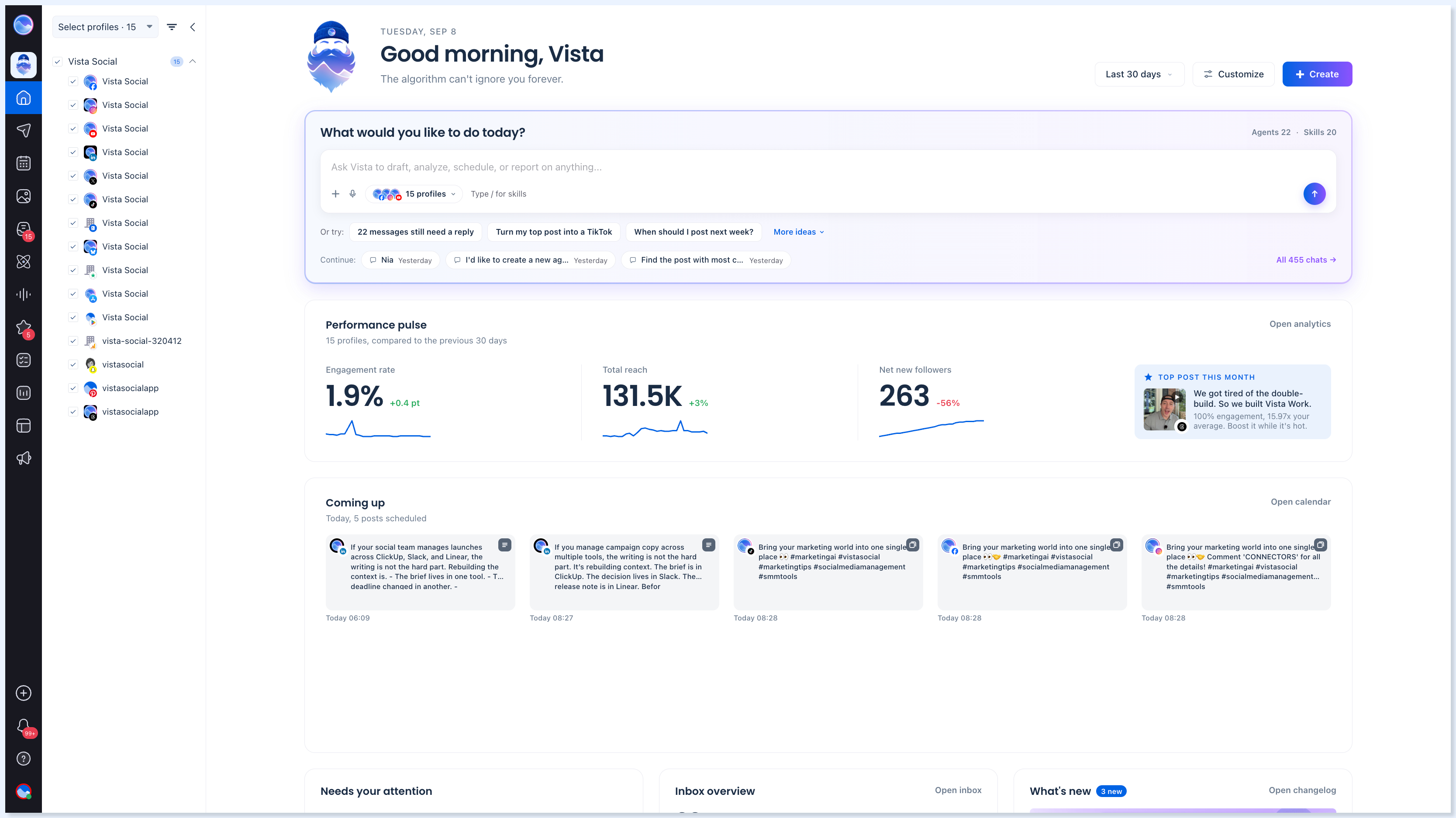
Task: Click Open analytics link
Action: pyautogui.click(x=1299, y=324)
